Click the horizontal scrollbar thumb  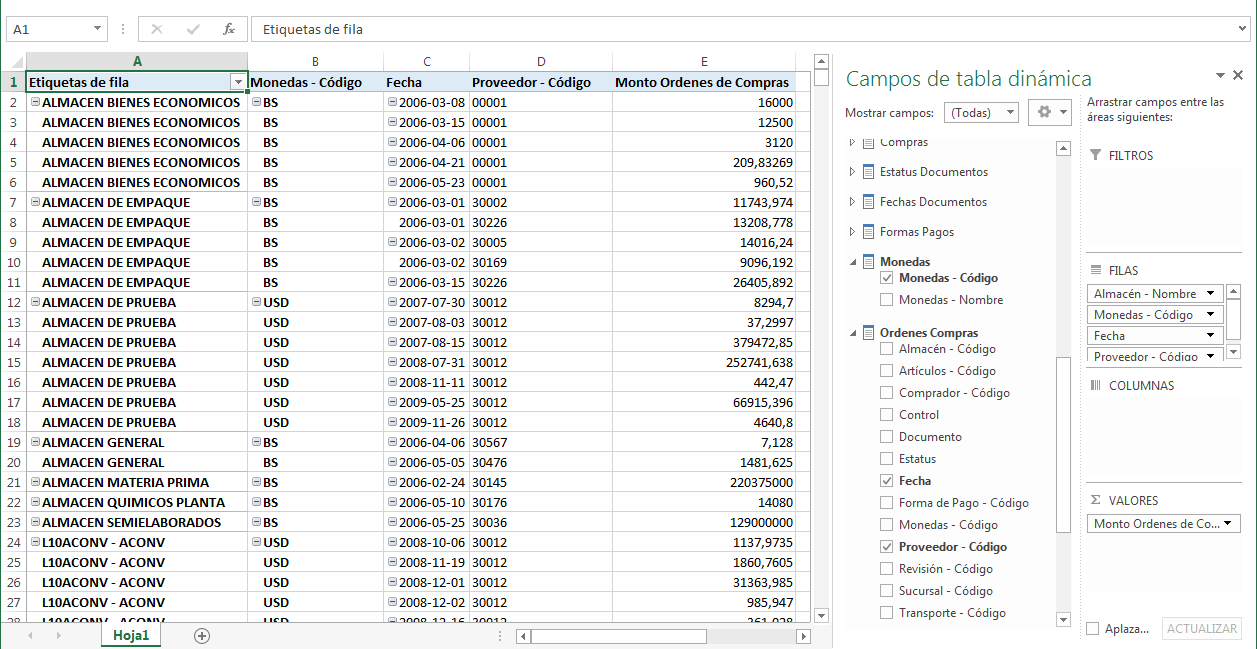pos(618,636)
